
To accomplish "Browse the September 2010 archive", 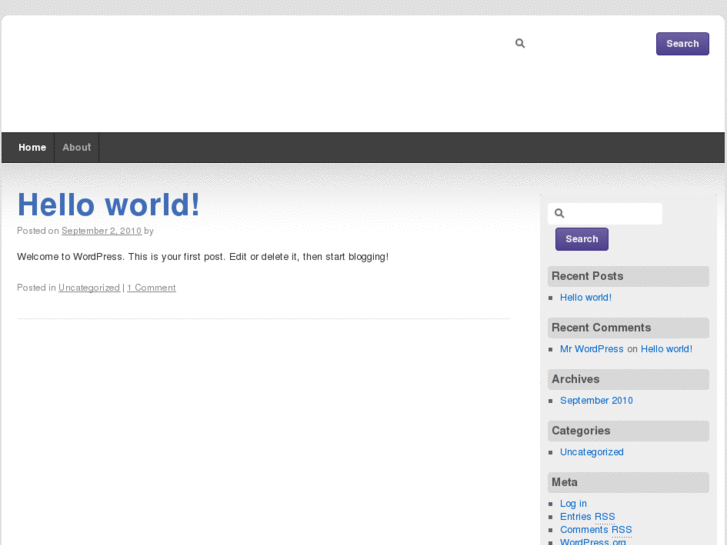I will click(596, 401).
